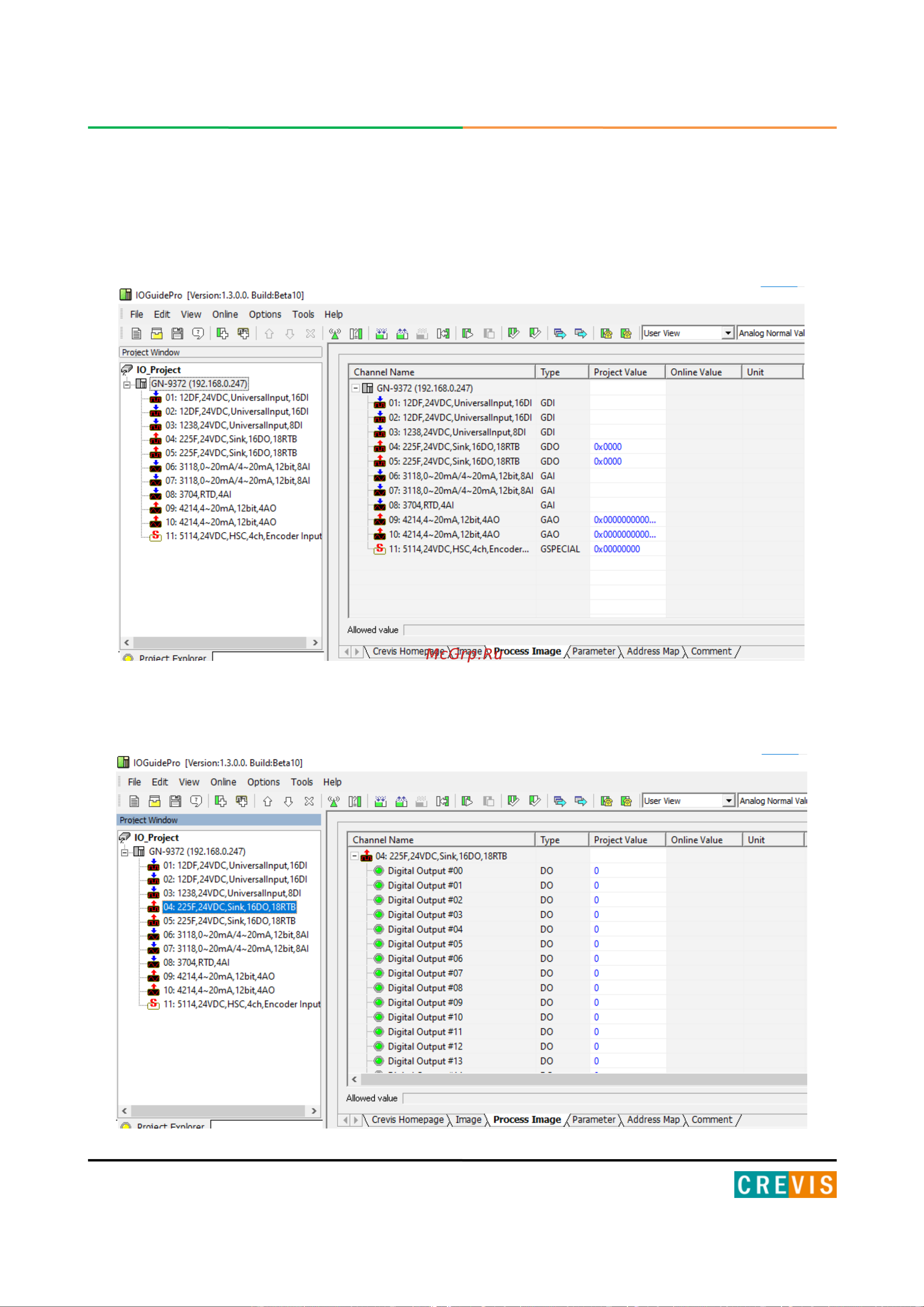924x1307 pixels.
Task: Click horizontal scrollbar of lower channel table
Action: [578, 1079]
